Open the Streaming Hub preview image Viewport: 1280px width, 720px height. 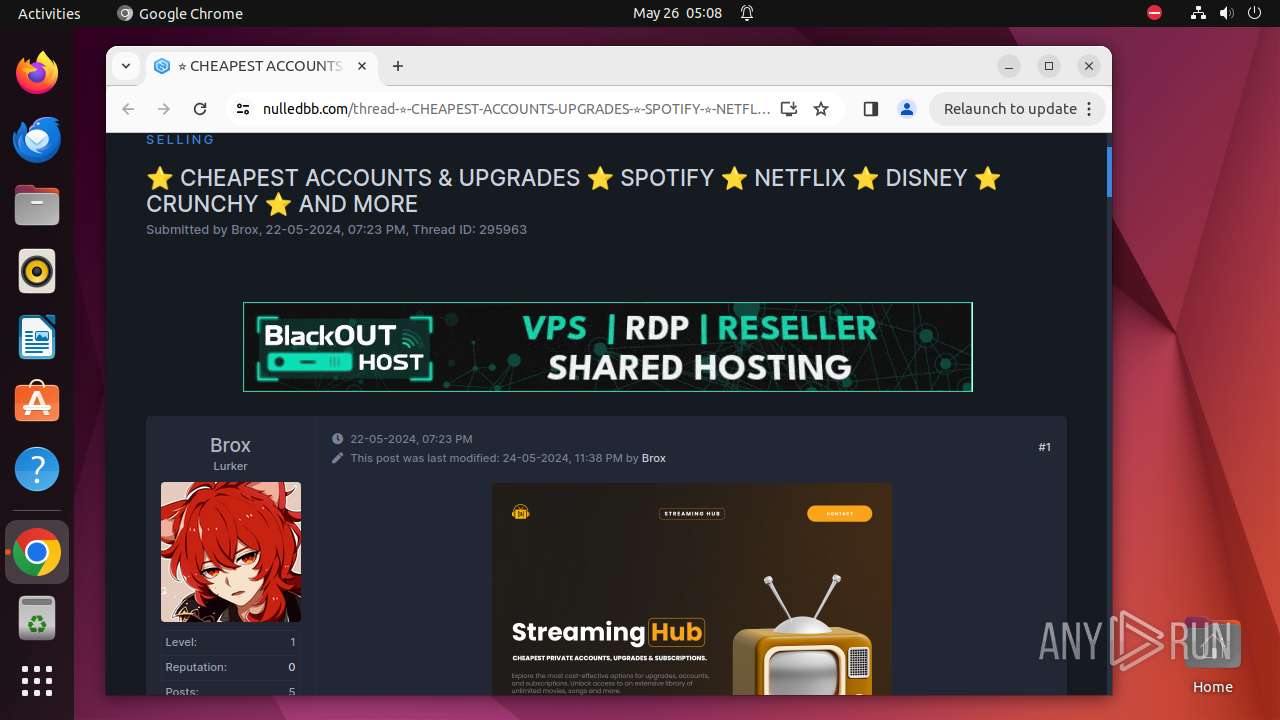pyautogui.click(x=692, y=589)
